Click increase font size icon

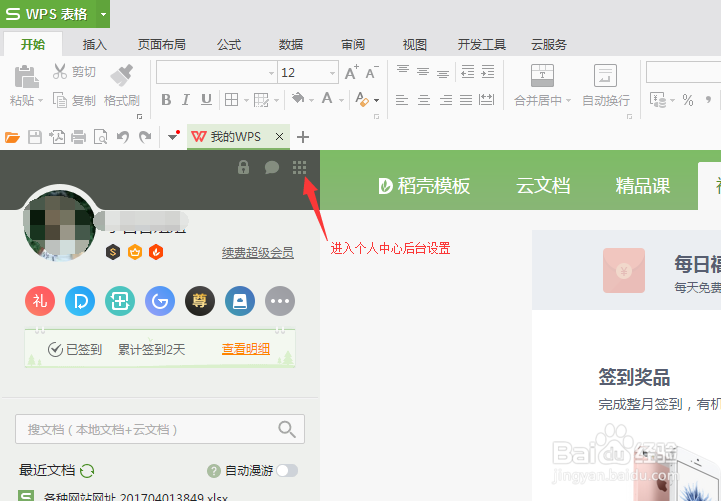352,72
